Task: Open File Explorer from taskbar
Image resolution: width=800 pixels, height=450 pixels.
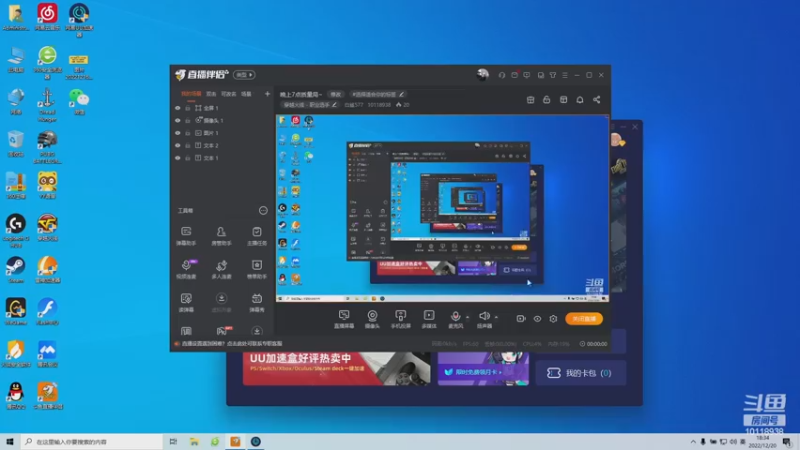Action: coord(194,442)
